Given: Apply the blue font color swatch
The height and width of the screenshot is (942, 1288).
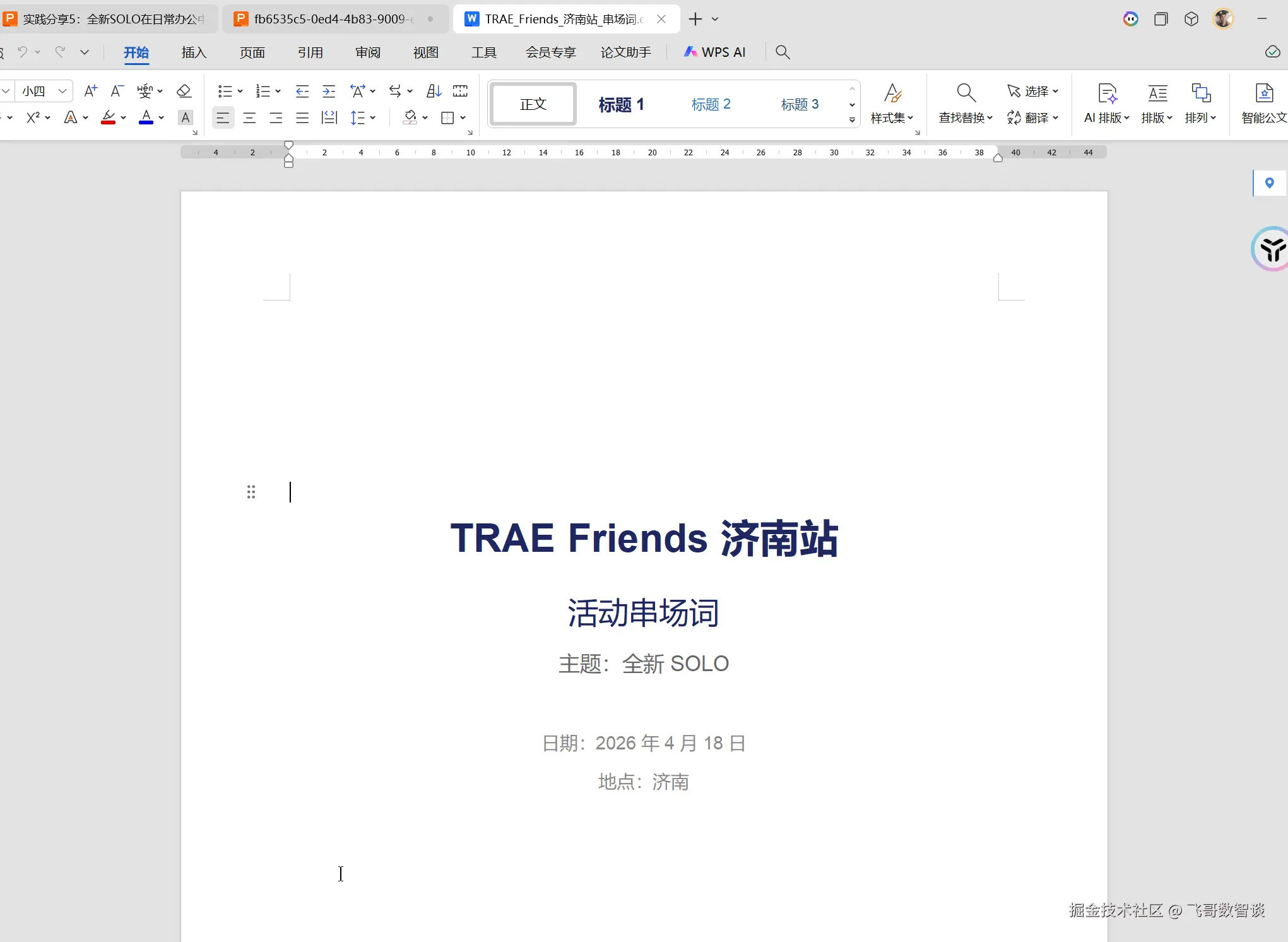Looking at the screenshot, I should click(x=146, y=117).
